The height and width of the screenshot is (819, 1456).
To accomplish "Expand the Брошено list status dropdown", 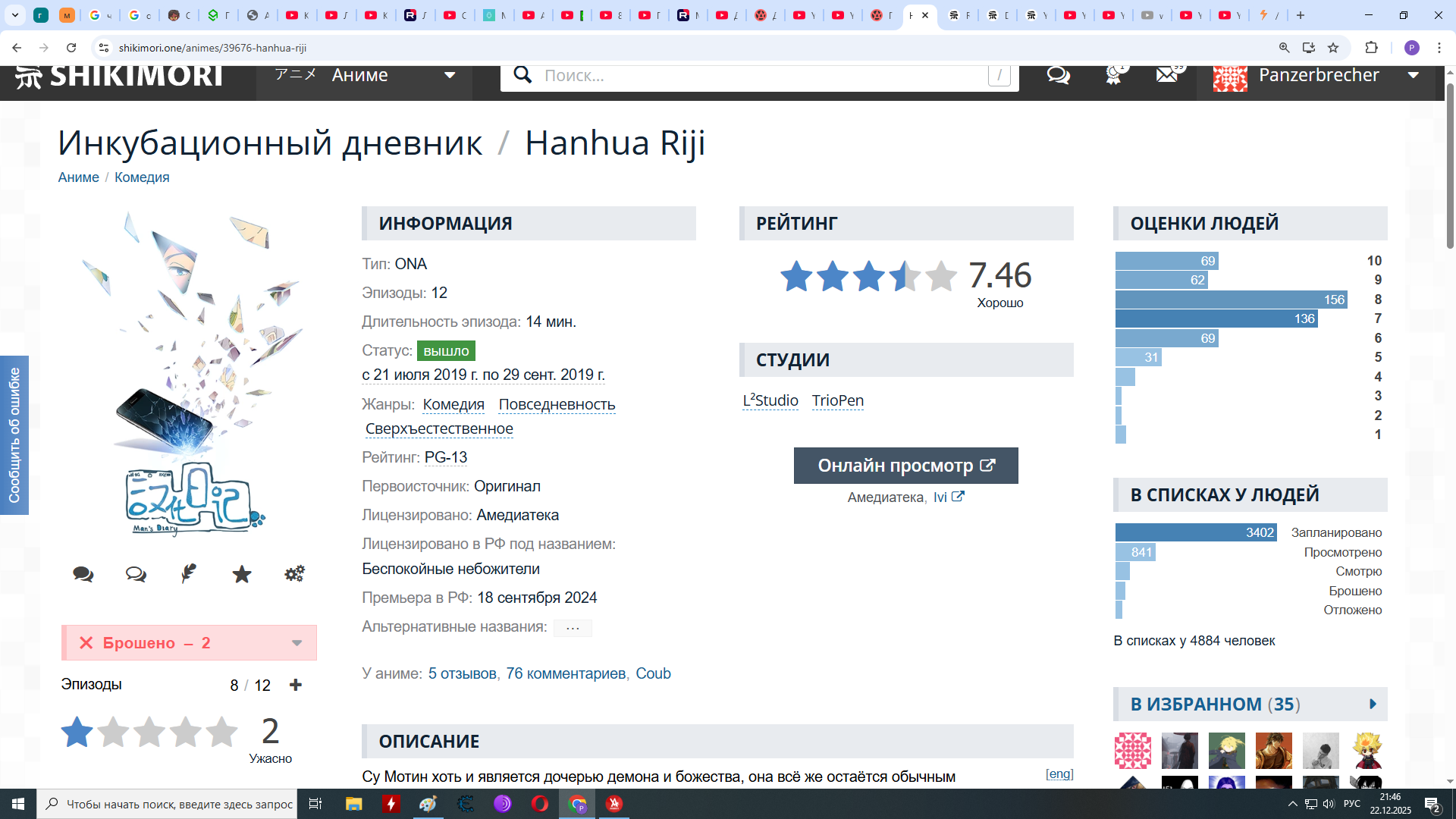I will pos(297,643).
